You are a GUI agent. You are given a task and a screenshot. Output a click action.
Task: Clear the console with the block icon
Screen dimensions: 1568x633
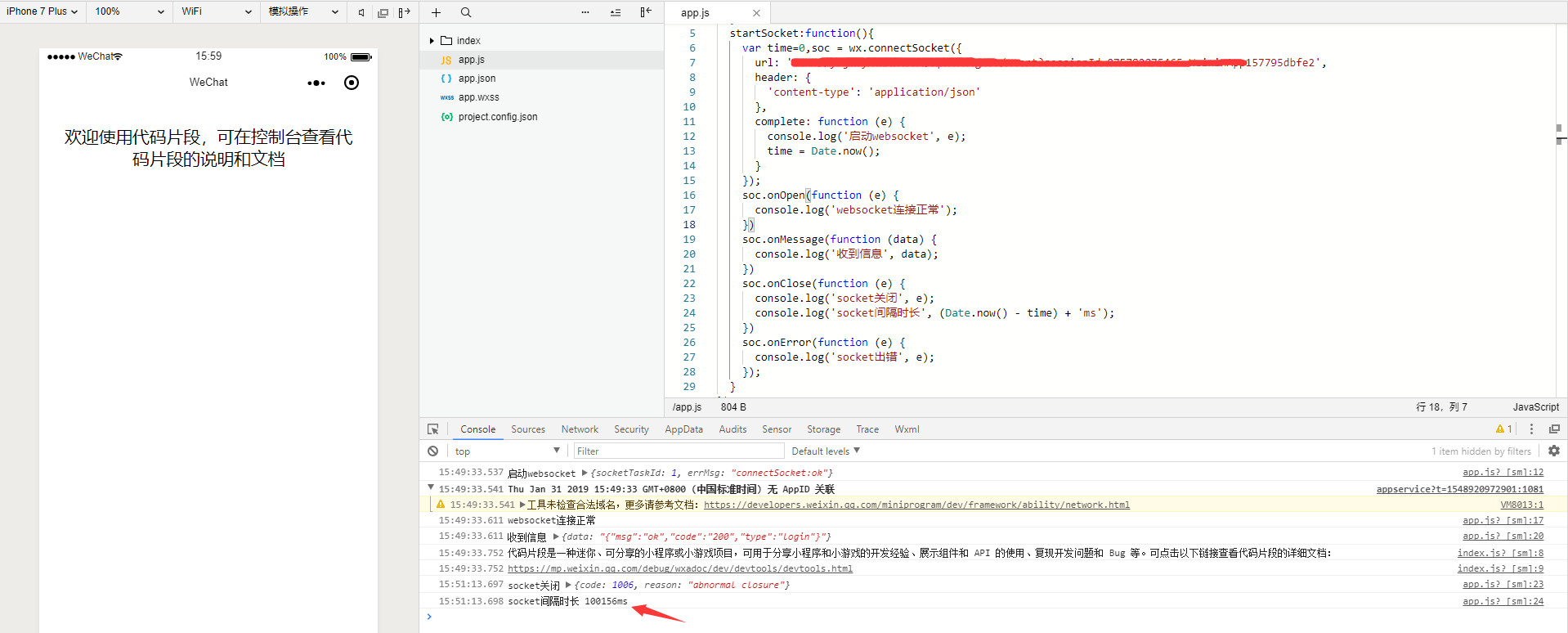click(x=433, y=451)
